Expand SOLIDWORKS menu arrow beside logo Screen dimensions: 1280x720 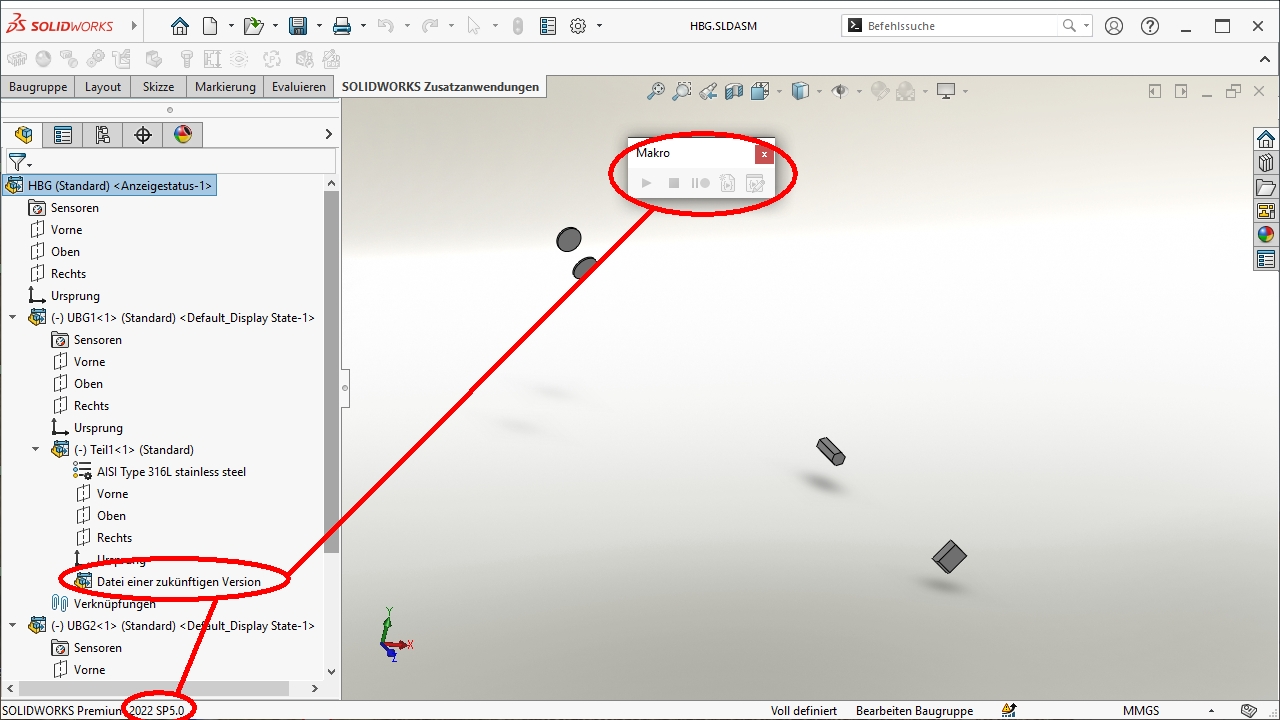134,26
